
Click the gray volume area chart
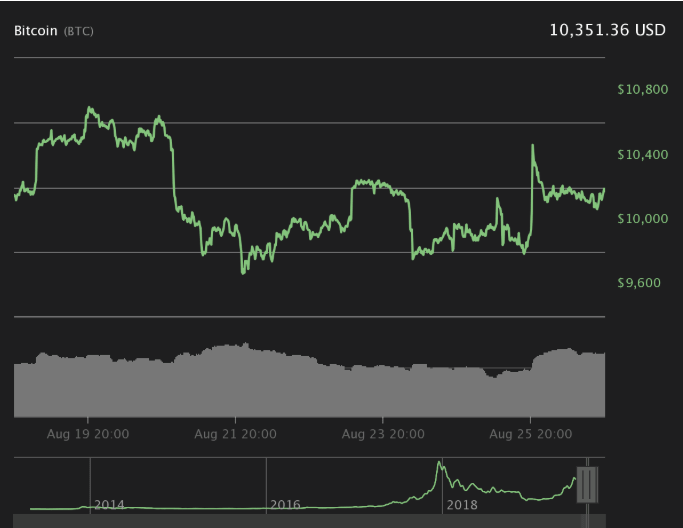tap(309, 381)
